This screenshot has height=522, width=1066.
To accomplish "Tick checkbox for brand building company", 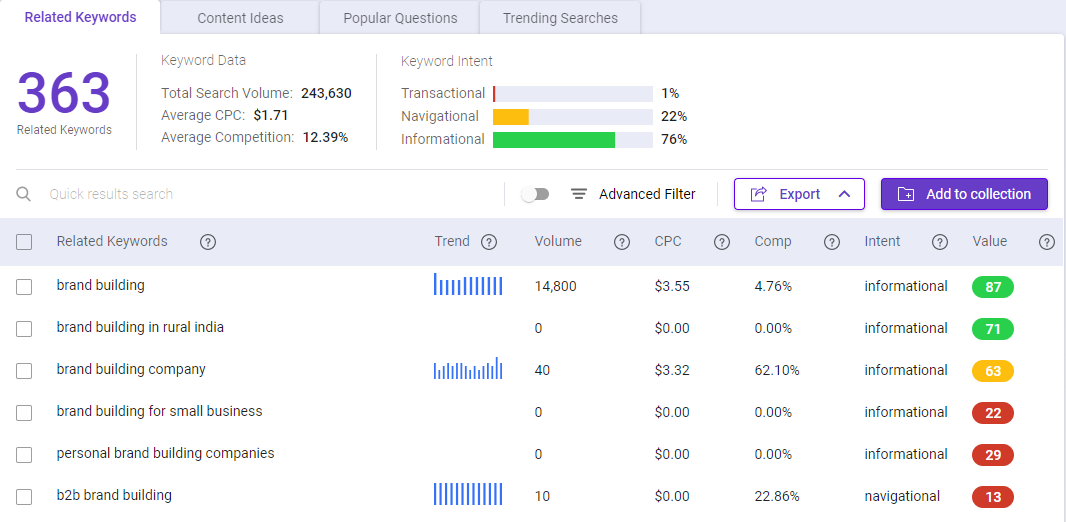I will pyautogui.click(x=24, y=371).
